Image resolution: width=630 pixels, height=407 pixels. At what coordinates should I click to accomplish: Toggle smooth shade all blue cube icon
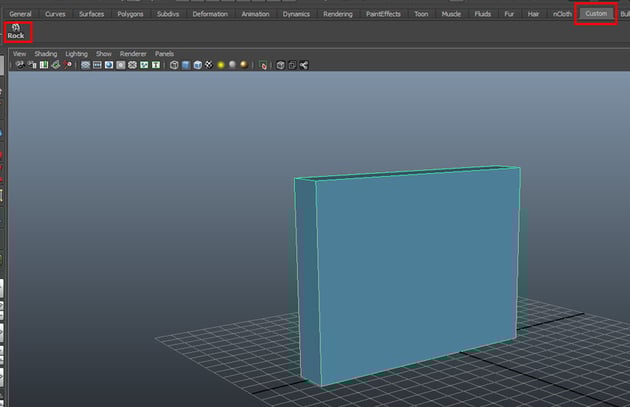point(186,65)
